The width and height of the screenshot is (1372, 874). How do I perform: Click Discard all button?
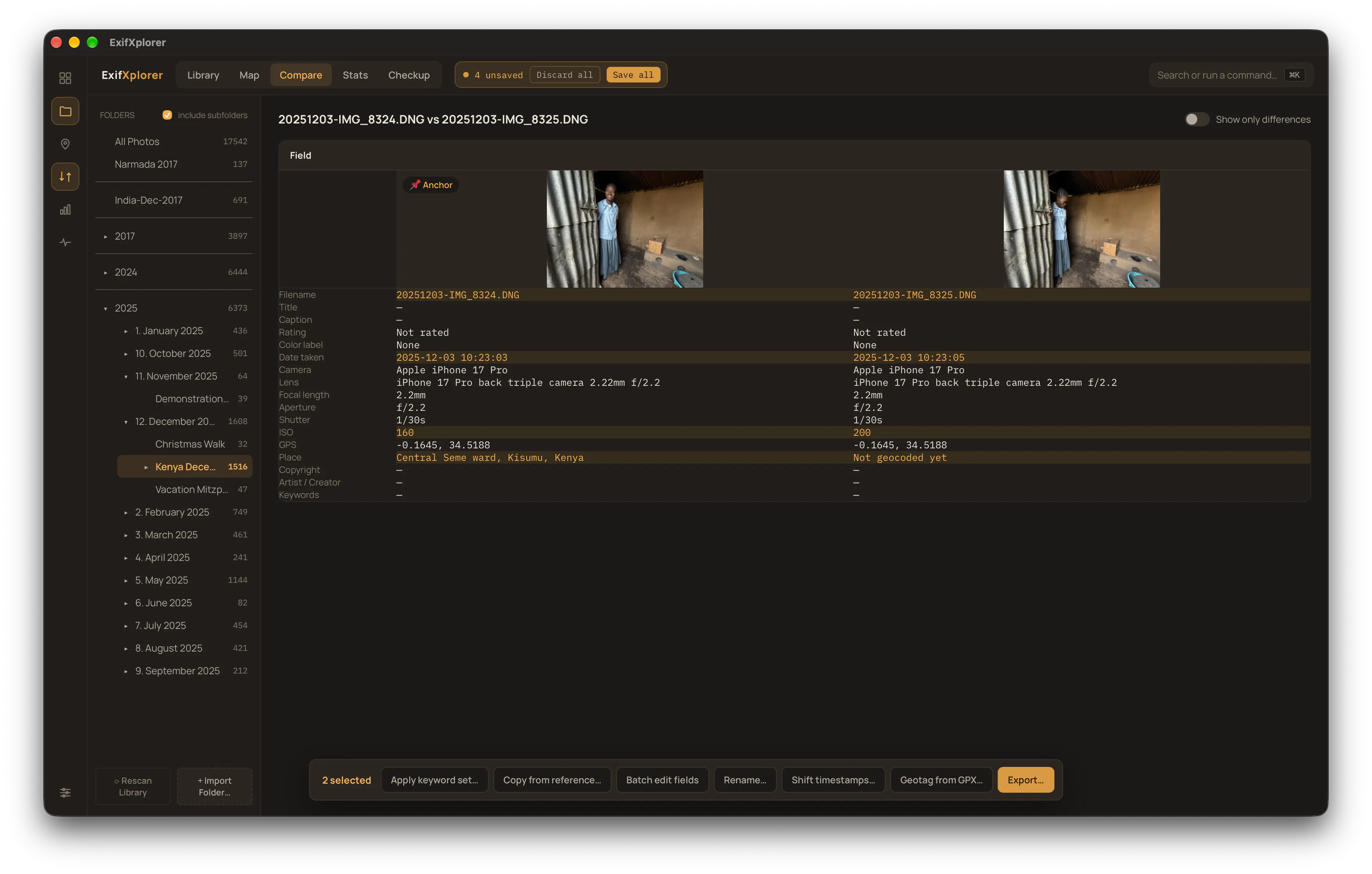(564, 75)
